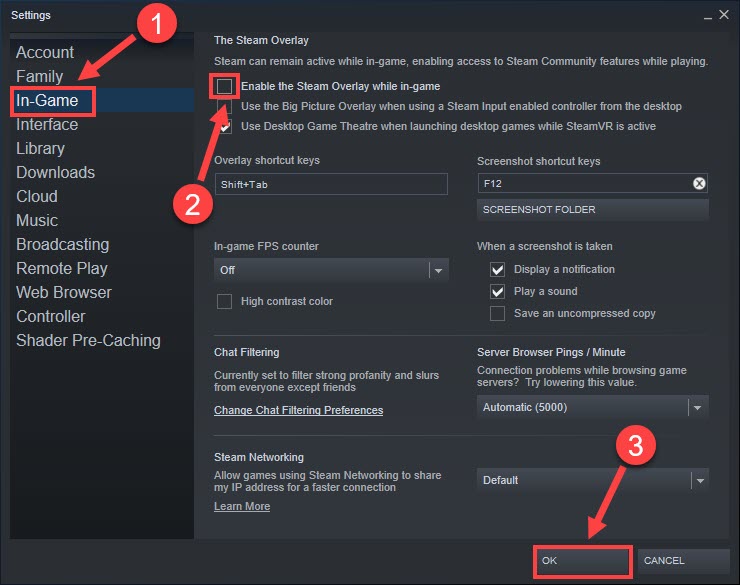Enable the Steam Overlay while in-game checkbox
740x585 pixels.
coord(224,86)
